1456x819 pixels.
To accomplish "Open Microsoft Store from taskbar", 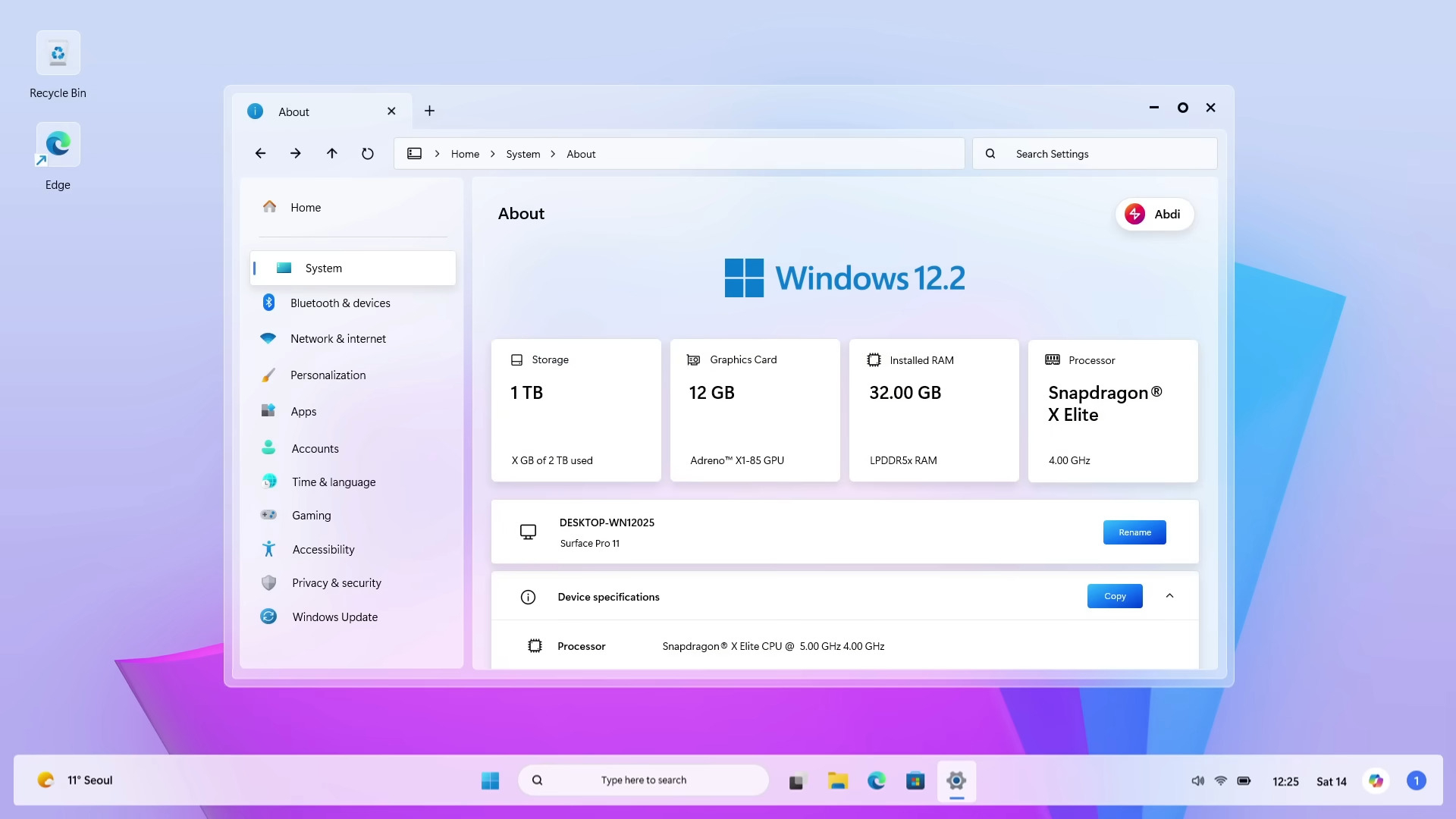I will point(915,780).
